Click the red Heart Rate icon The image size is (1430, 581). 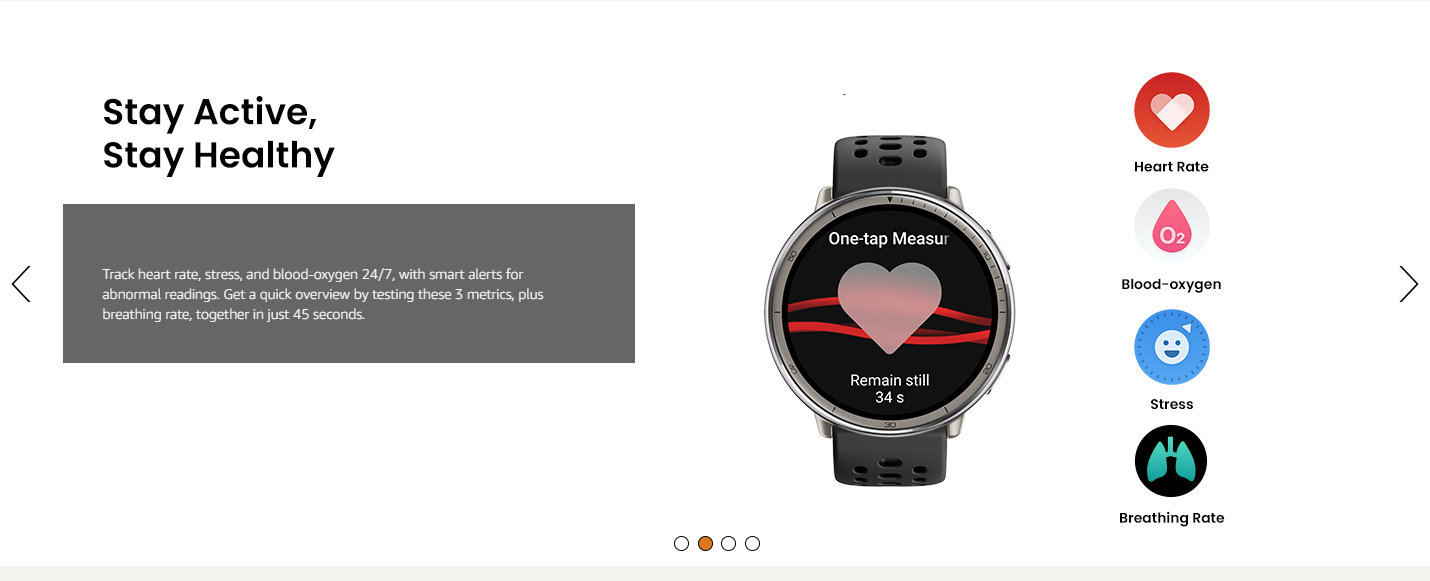pyautogui.click(x=1171, y=110)
